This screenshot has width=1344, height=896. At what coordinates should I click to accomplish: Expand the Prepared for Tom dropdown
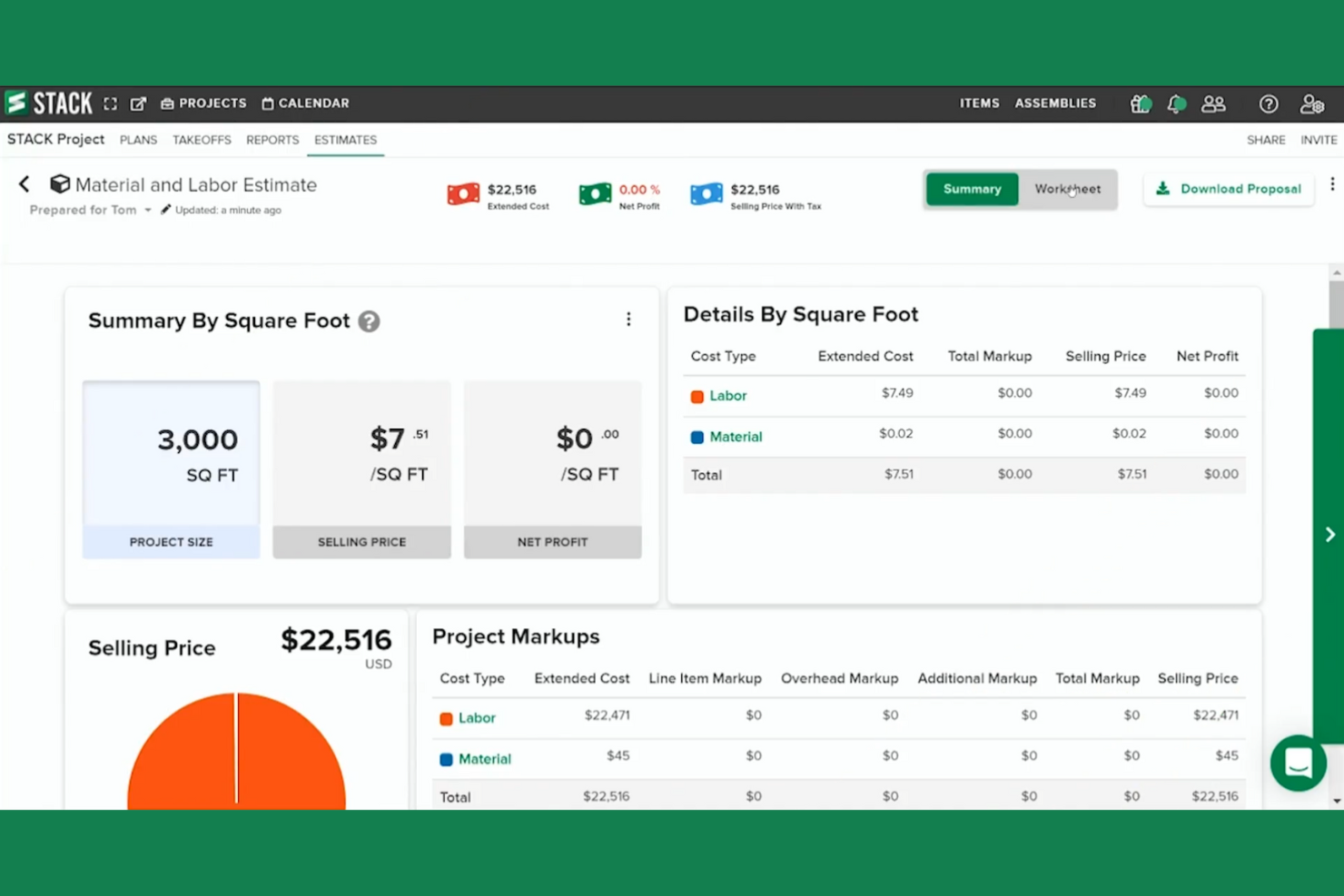(x=147, y=210)
